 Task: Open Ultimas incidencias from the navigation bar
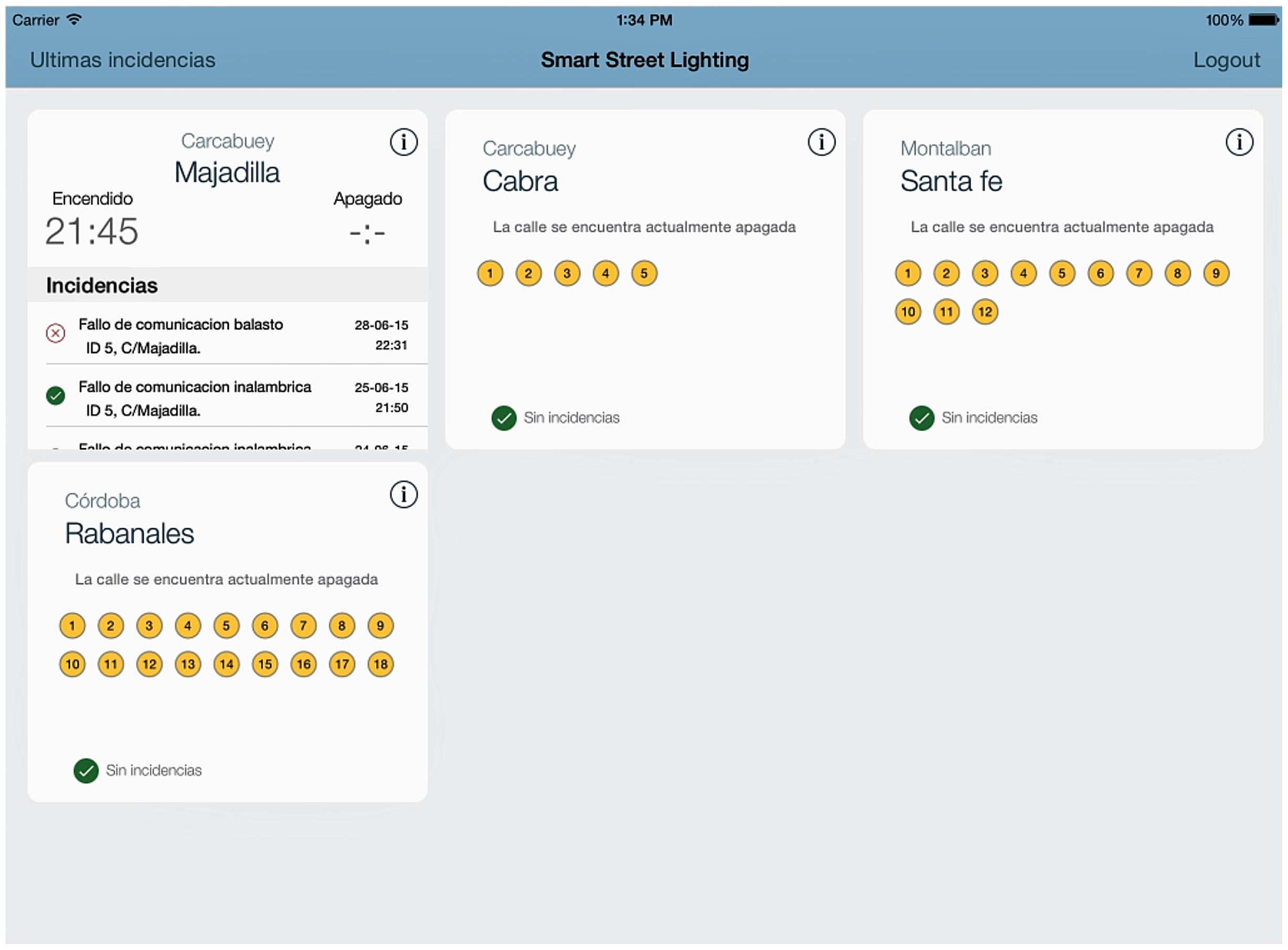[x=122, y=60]
